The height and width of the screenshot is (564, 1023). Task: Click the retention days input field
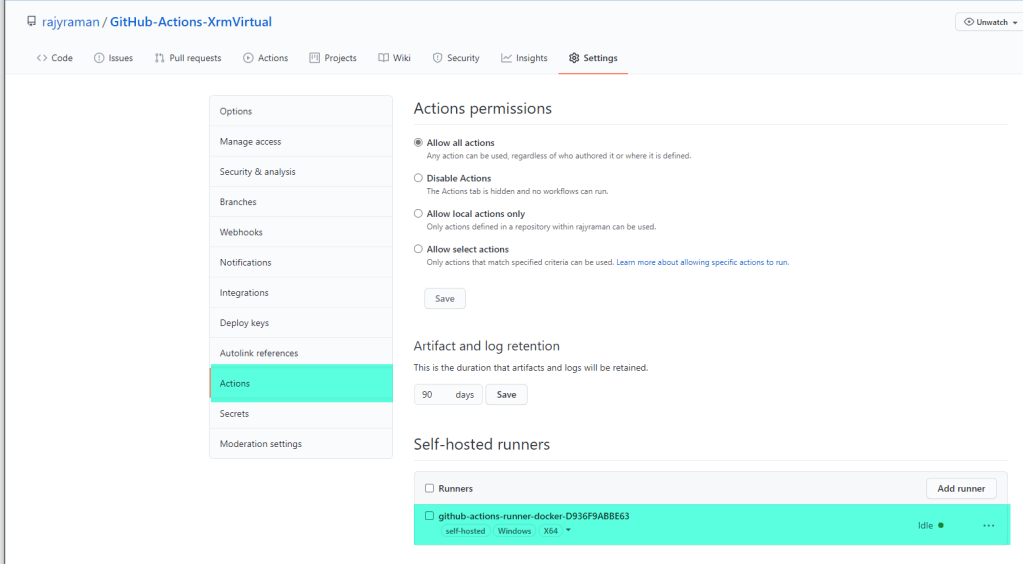click(435, 395)
